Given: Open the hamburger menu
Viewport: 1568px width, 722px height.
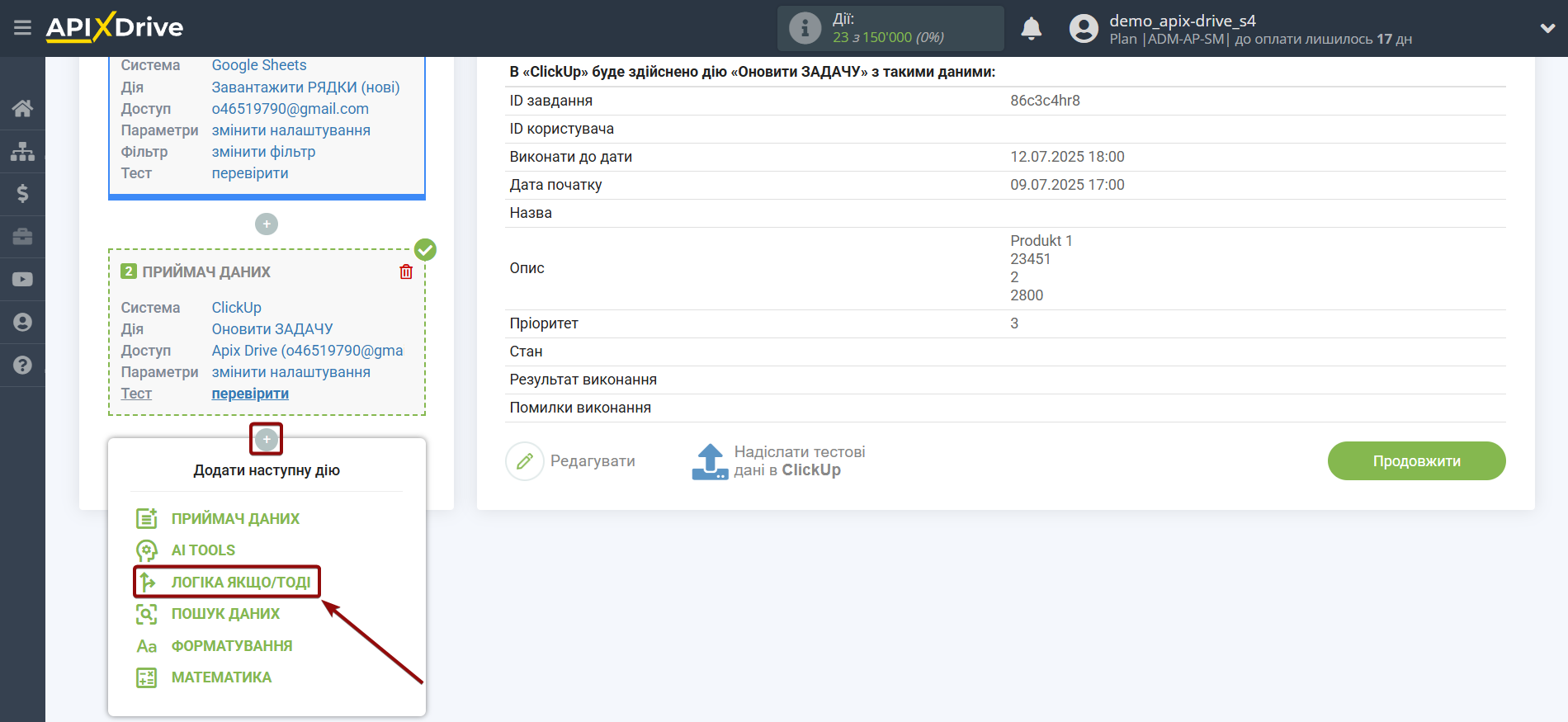Looking at the screenshot, I should tap(22, 28).
